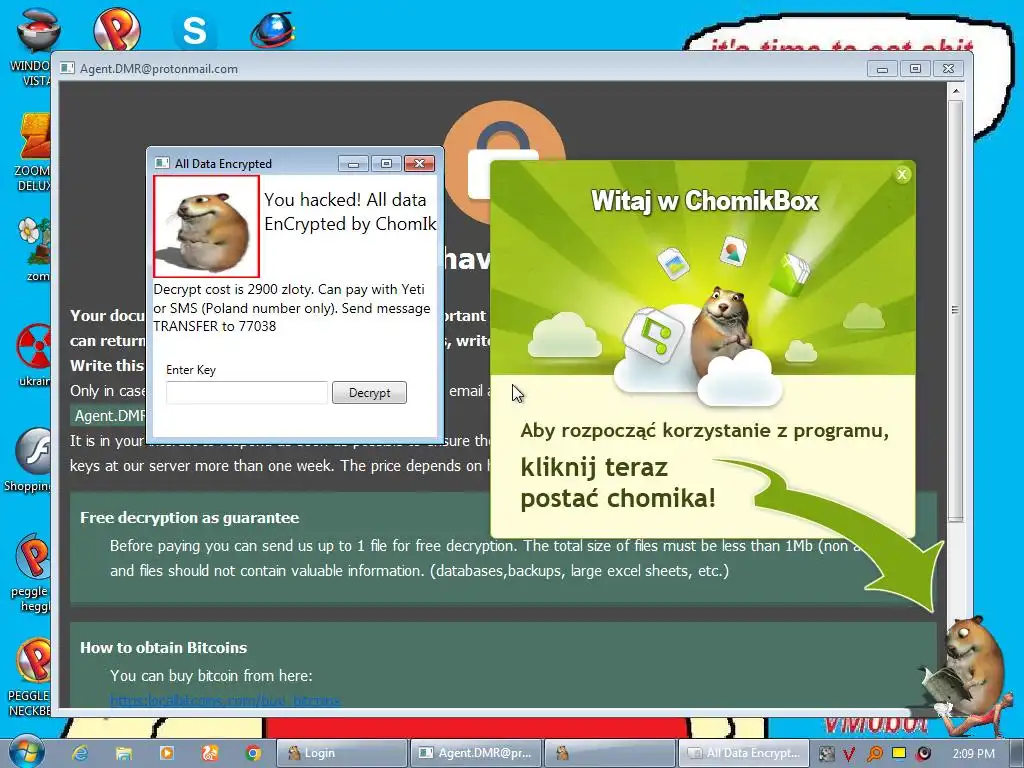Viewport: 1024px width, 768px height.
Task: Click 'How to obtain Bitcoins' heading
Action: (x=163, y=647)
